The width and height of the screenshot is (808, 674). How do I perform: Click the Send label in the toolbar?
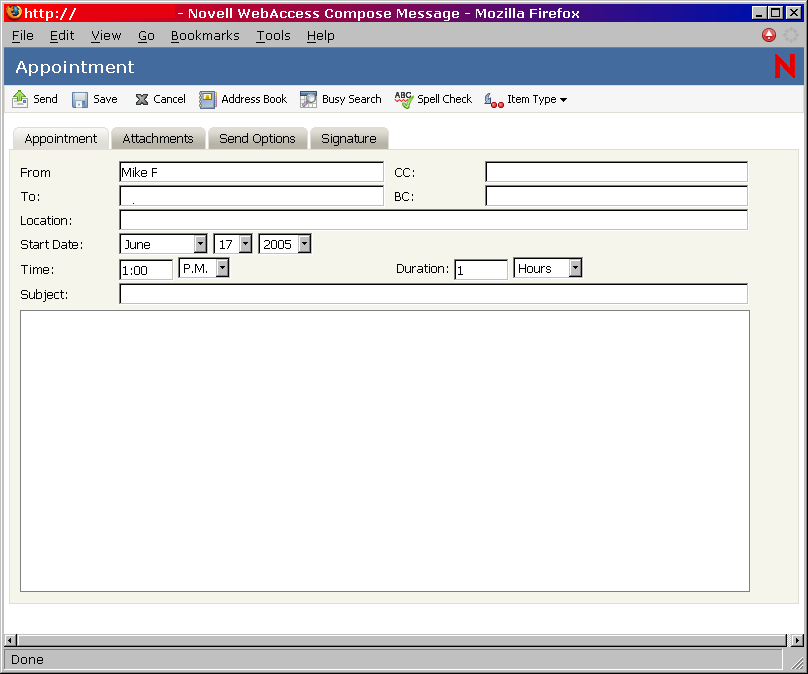point(45,99)
